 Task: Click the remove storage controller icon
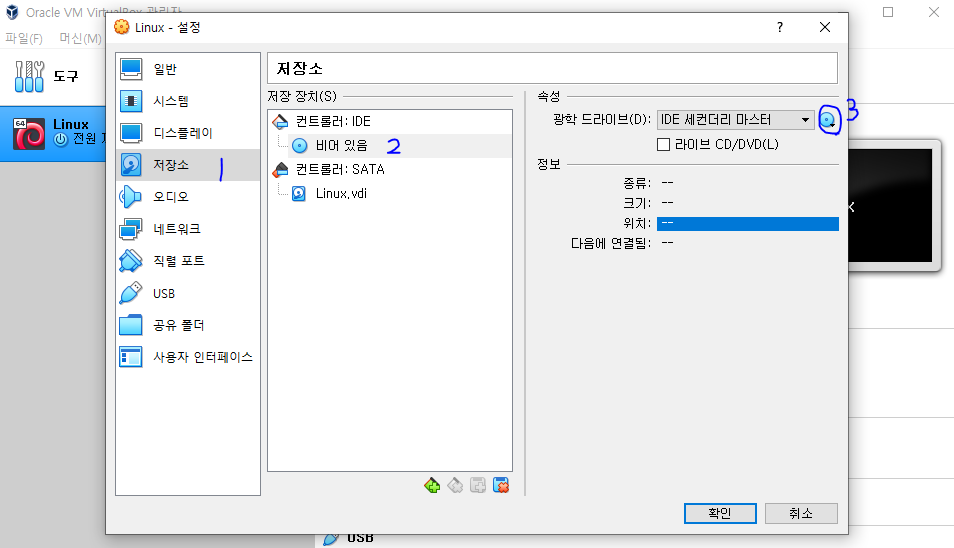click(x=455, y=485)
